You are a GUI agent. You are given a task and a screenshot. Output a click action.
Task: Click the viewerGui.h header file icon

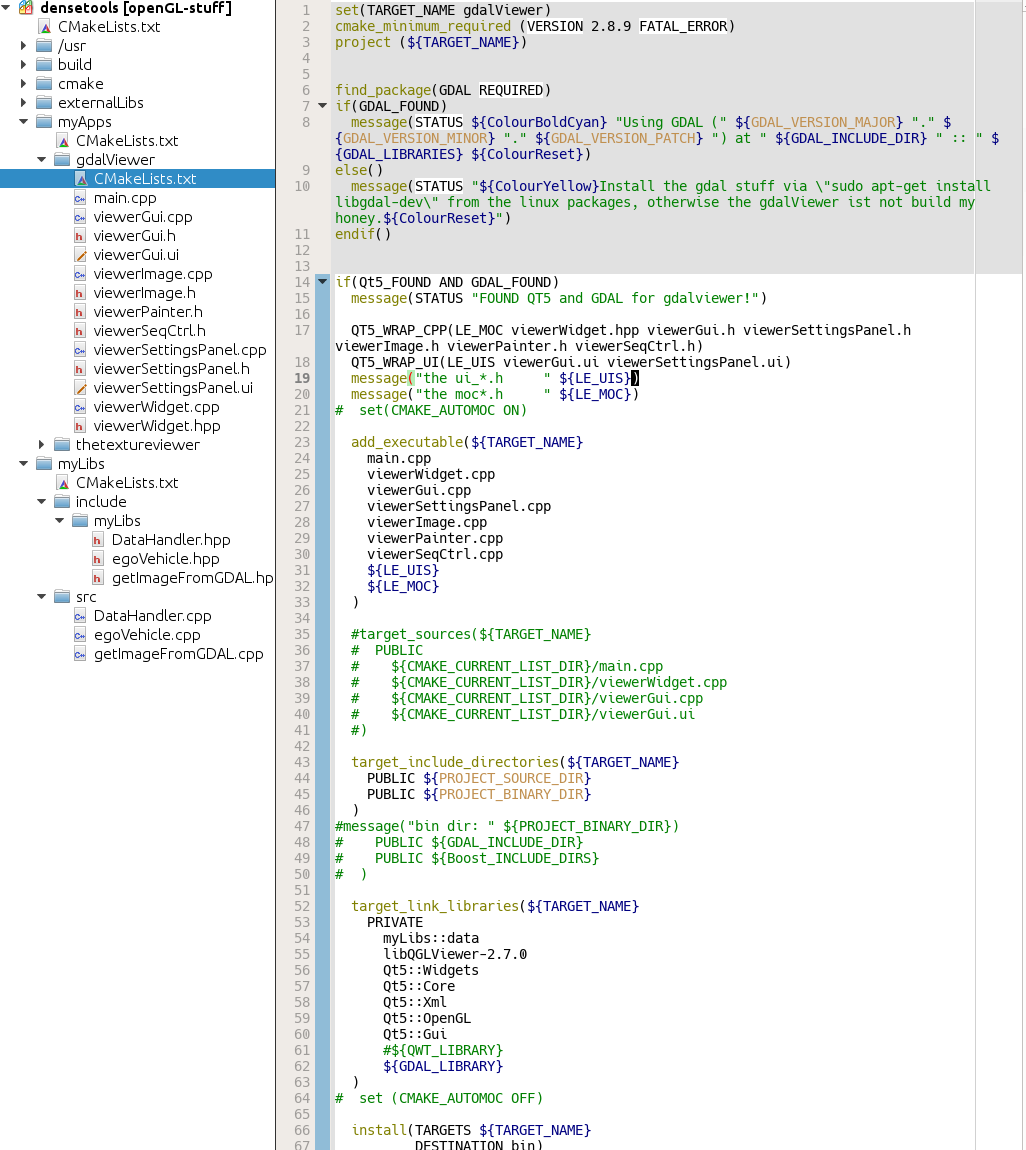(80, 236)
